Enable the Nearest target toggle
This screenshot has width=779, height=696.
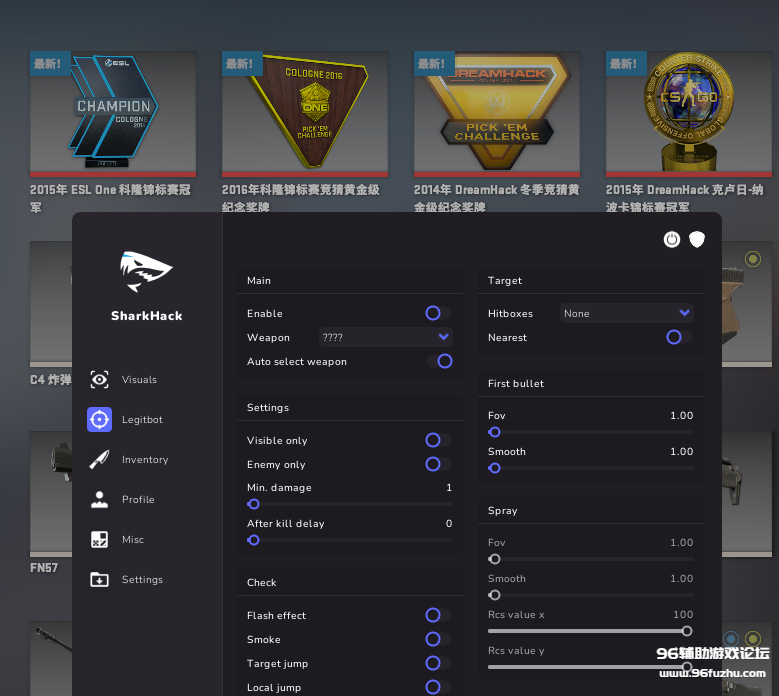click(x=678, y=338)
